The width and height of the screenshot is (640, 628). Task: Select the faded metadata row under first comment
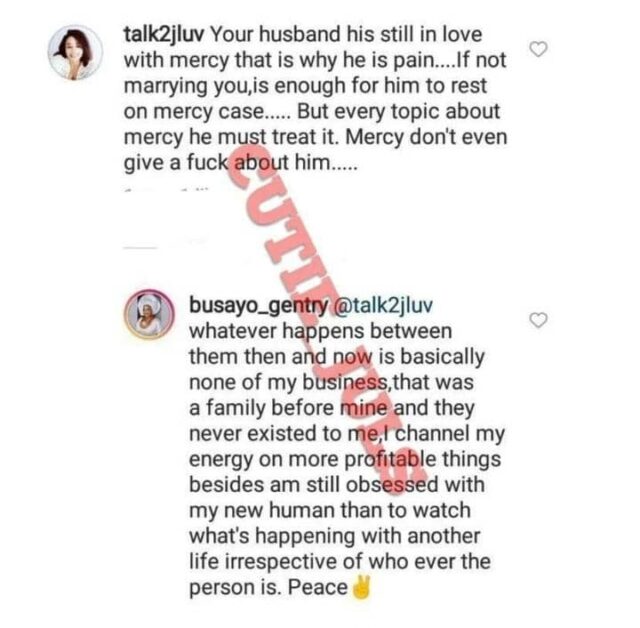coord(167,190)
